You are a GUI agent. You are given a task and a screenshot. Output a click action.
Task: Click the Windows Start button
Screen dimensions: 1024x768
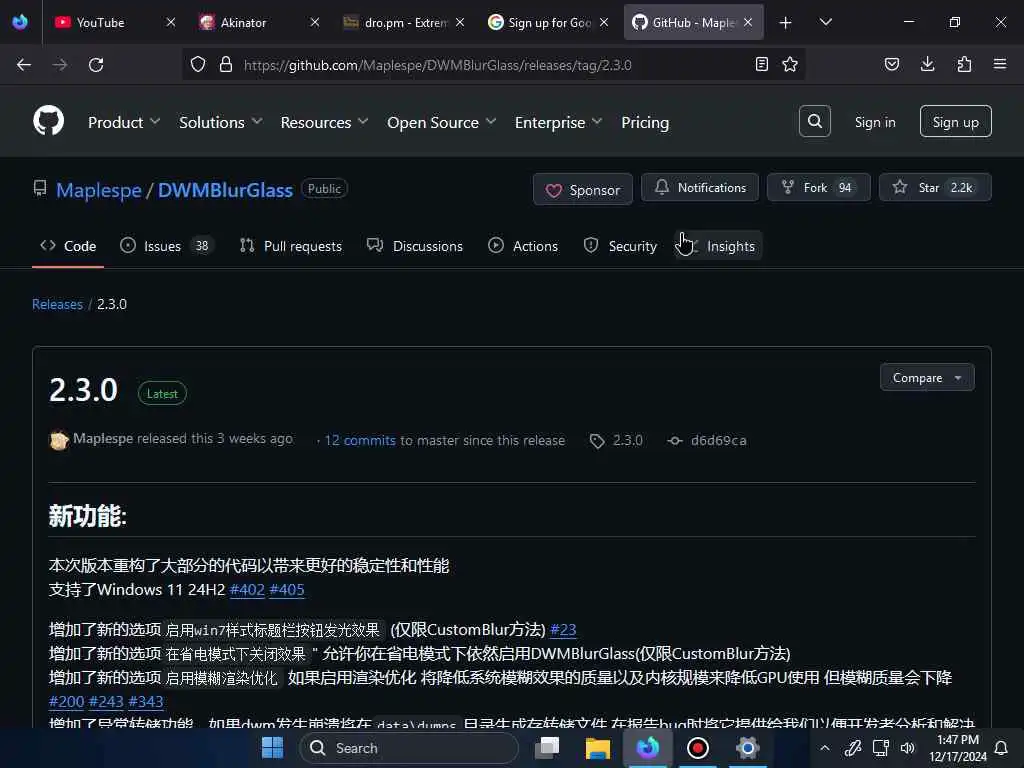[272, 748]
